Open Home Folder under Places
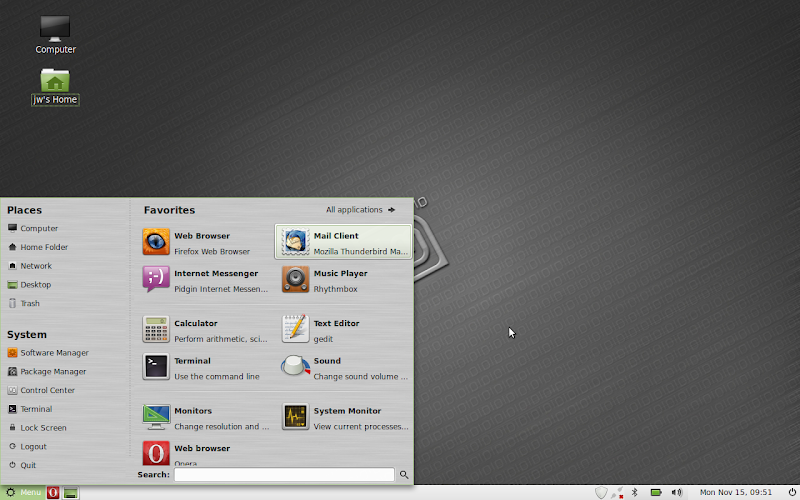800x500 pixels. (x=38, y=247)
